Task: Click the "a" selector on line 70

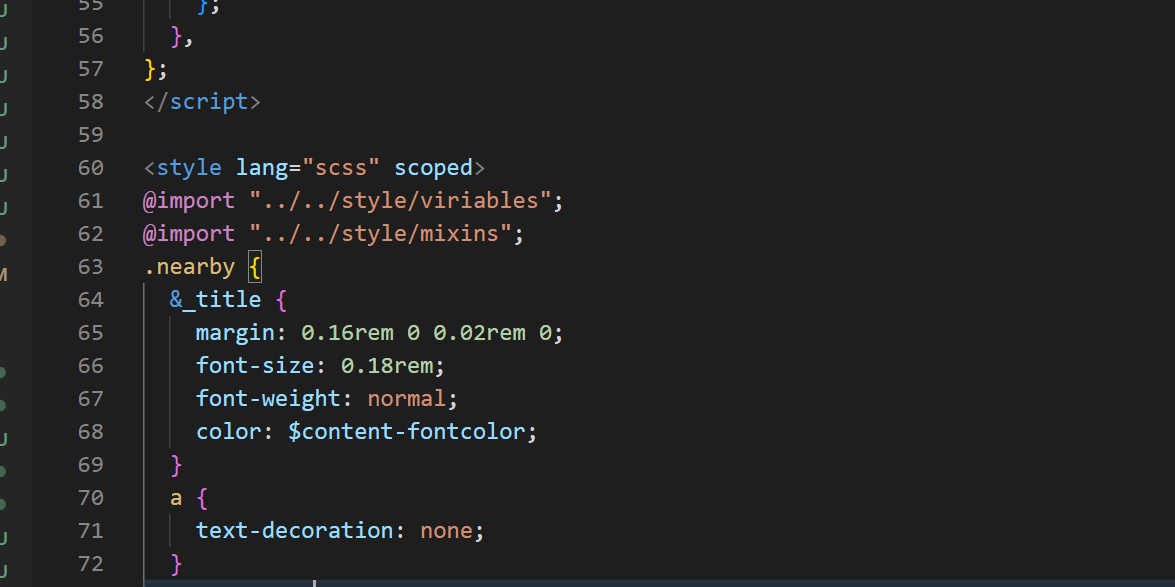Action: tap(176, 497)
